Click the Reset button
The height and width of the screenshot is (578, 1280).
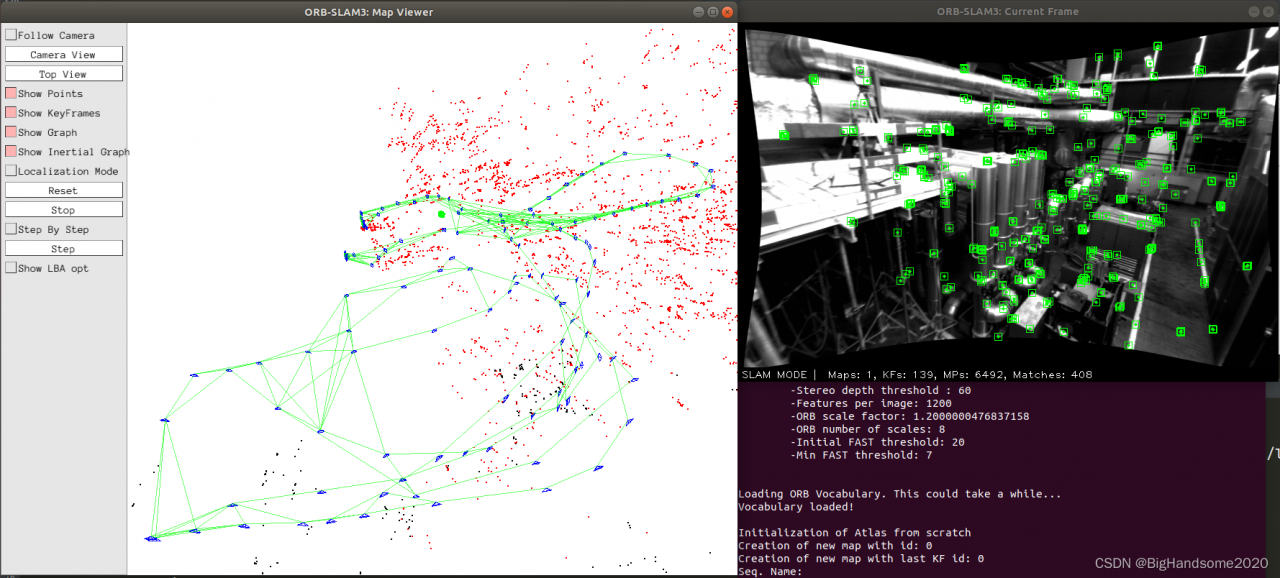click(x=63, y=190)
